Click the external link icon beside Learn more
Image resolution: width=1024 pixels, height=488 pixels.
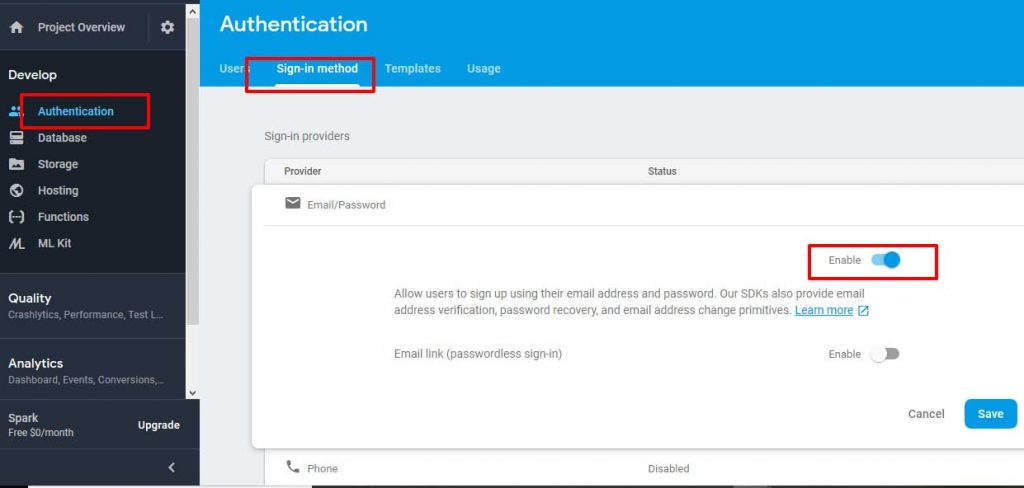[863, 310]
